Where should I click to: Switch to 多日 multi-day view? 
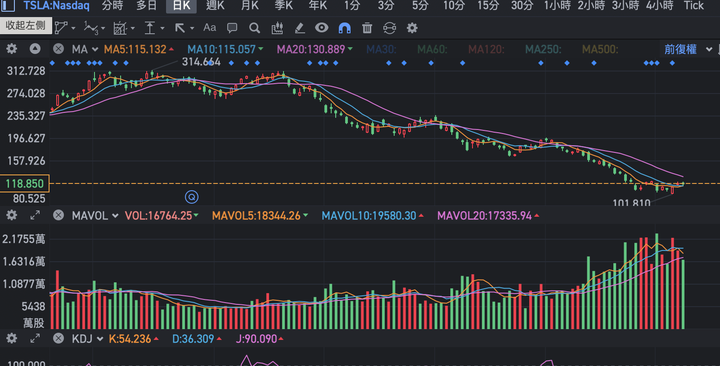146,6
